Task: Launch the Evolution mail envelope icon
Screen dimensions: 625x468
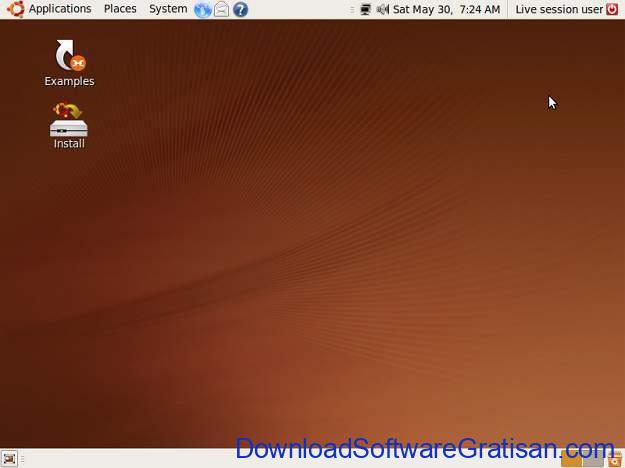Action: (221, 9)
